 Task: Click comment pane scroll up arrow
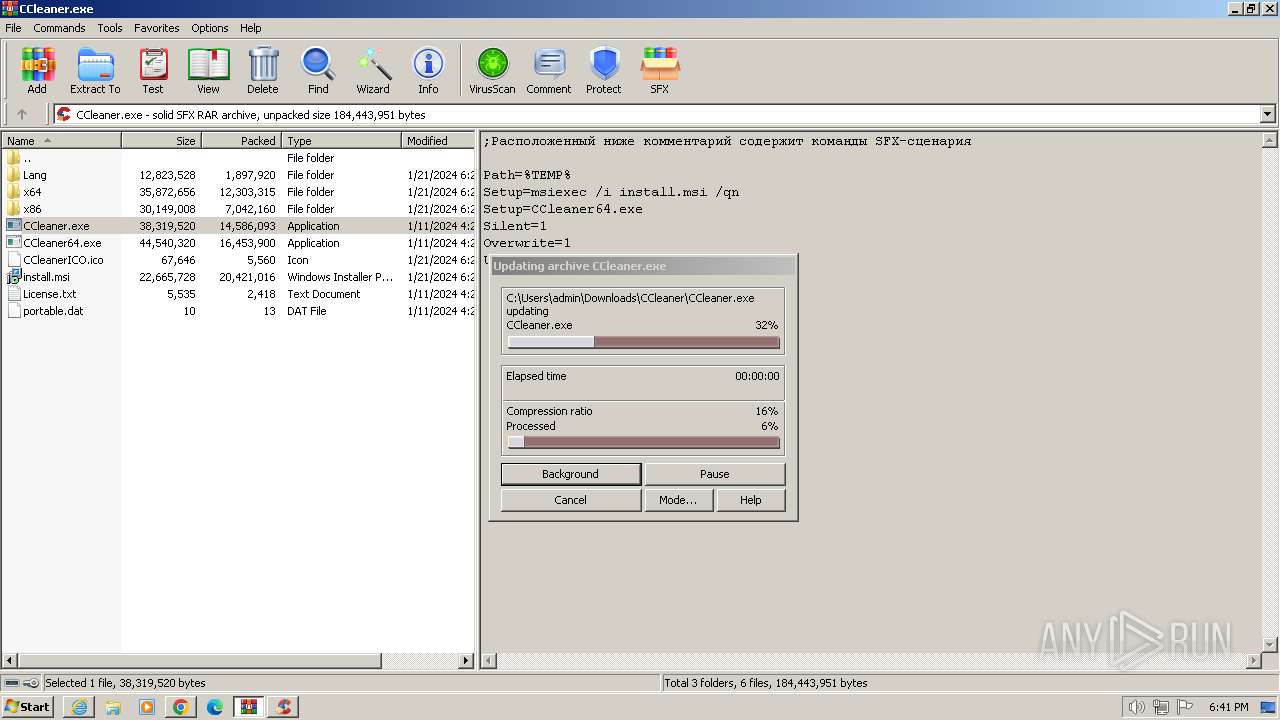pos(1270,141)
